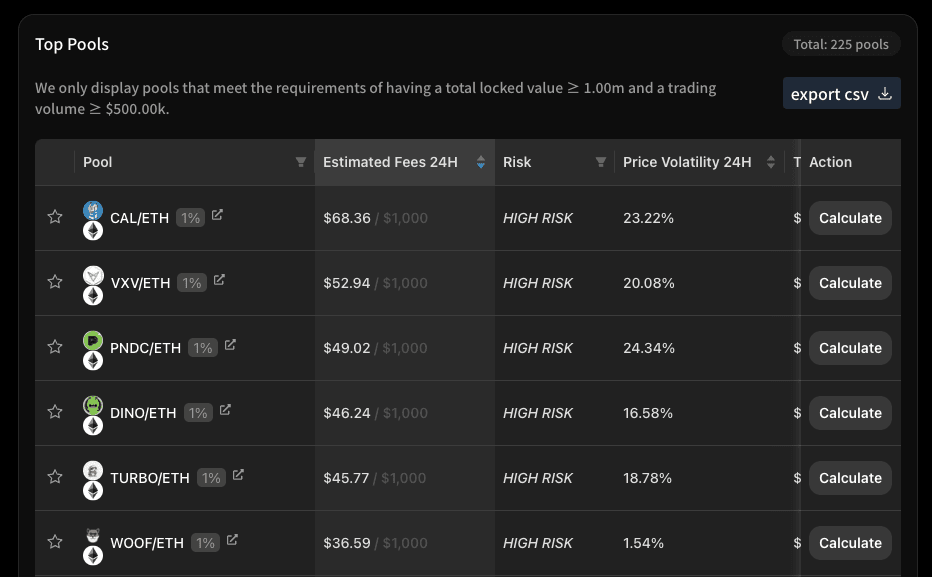
Task: Click the Action column header
Action: pos(830,162)
